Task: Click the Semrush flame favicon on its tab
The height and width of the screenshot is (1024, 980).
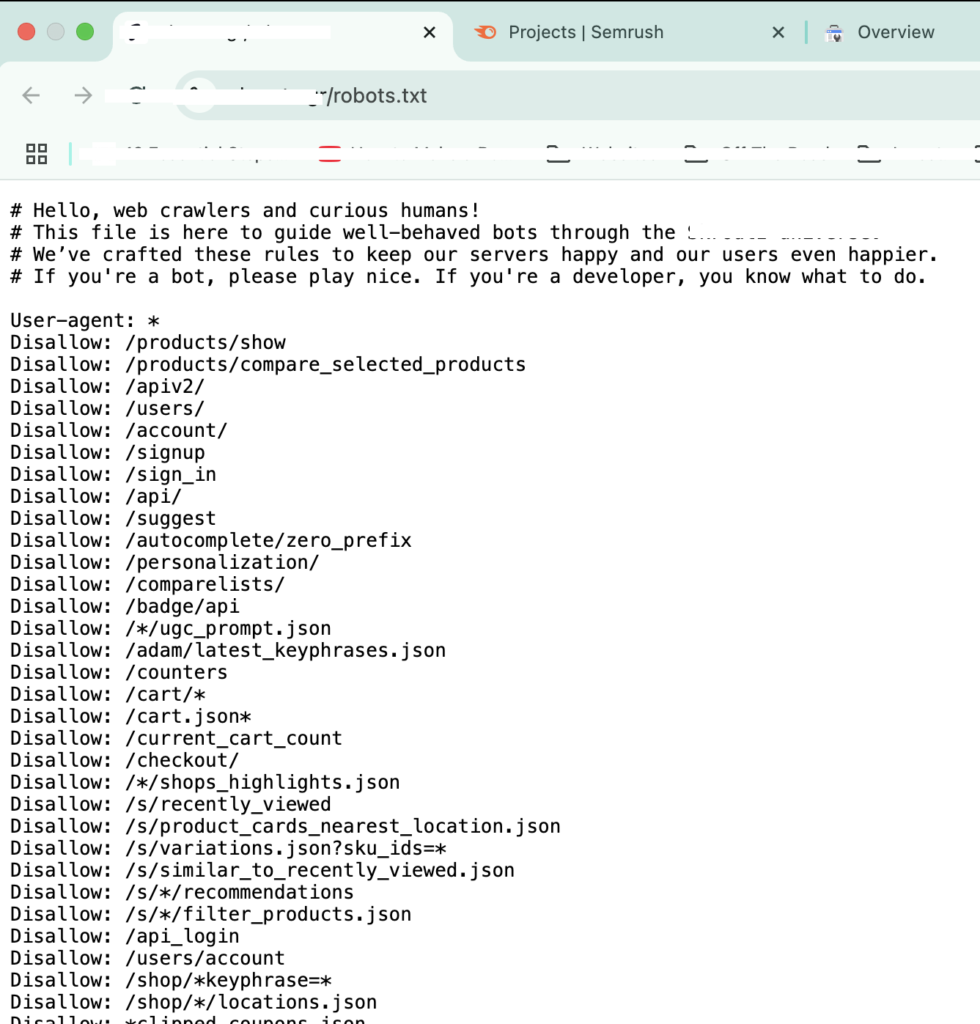Action: tap(485, 32)
